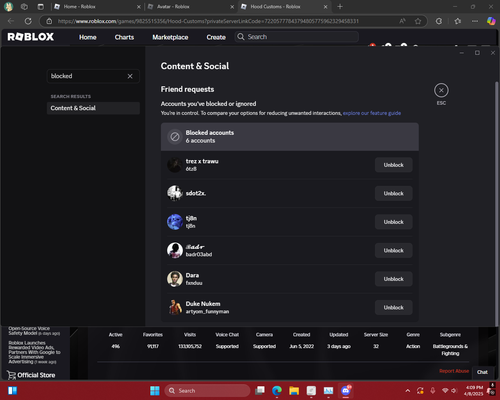This screenshot has width=500, height=400.
Task: Clear the 'blocked' settings search text
Action: (130, 76)
